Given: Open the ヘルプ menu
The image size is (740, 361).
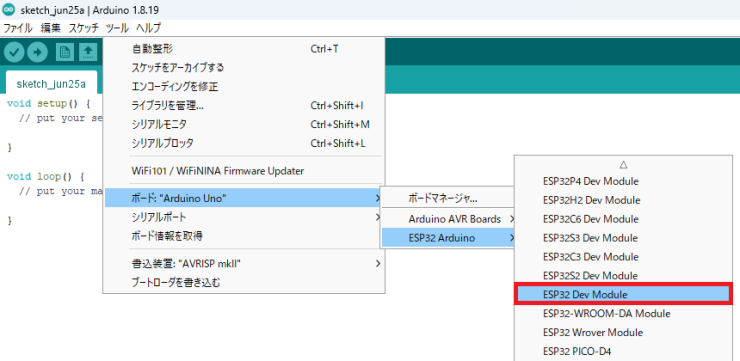Looking at the screenshot, I should (x=149, y=28).
